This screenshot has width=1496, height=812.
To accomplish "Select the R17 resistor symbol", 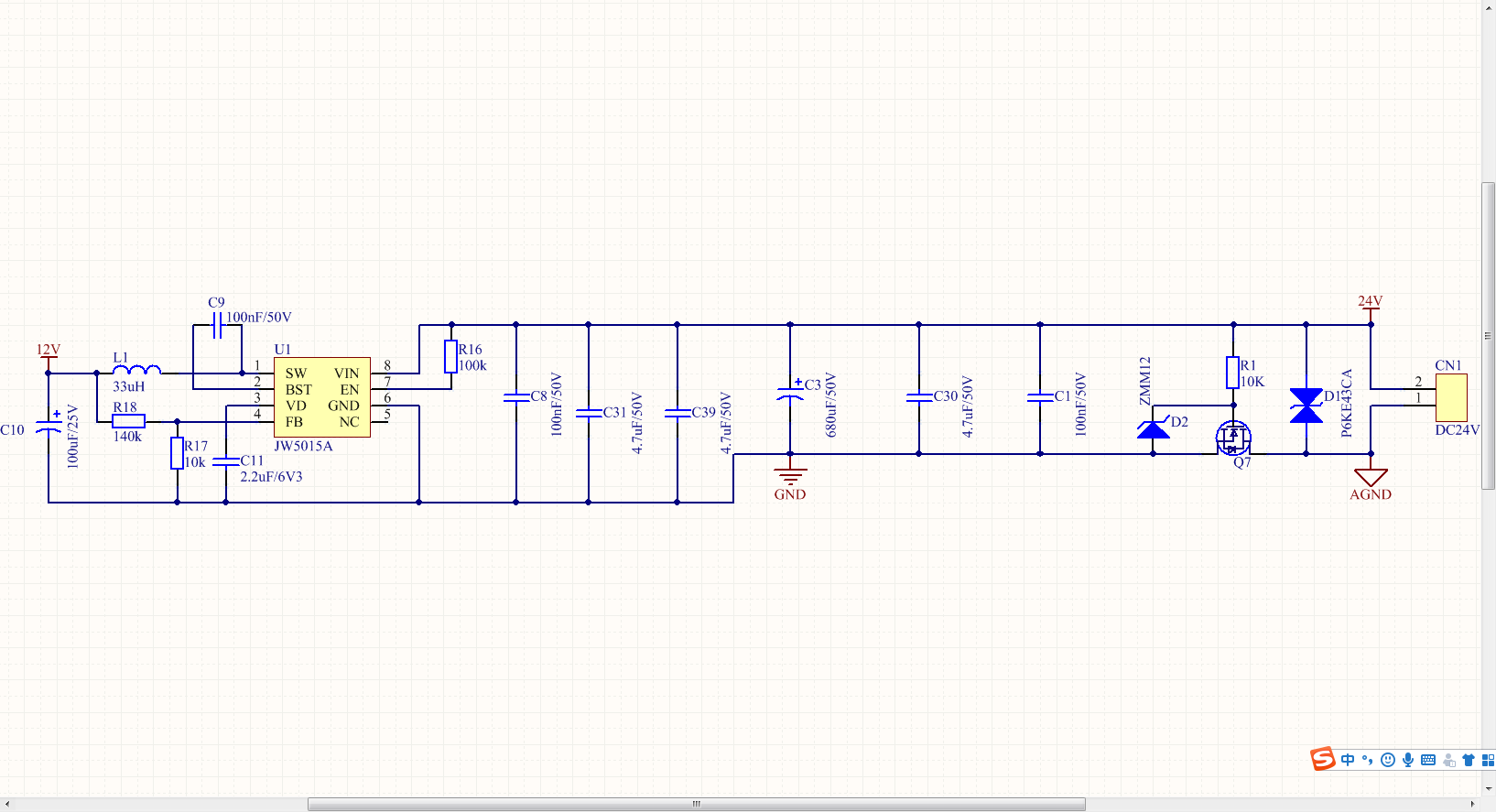I will (177, 453).
